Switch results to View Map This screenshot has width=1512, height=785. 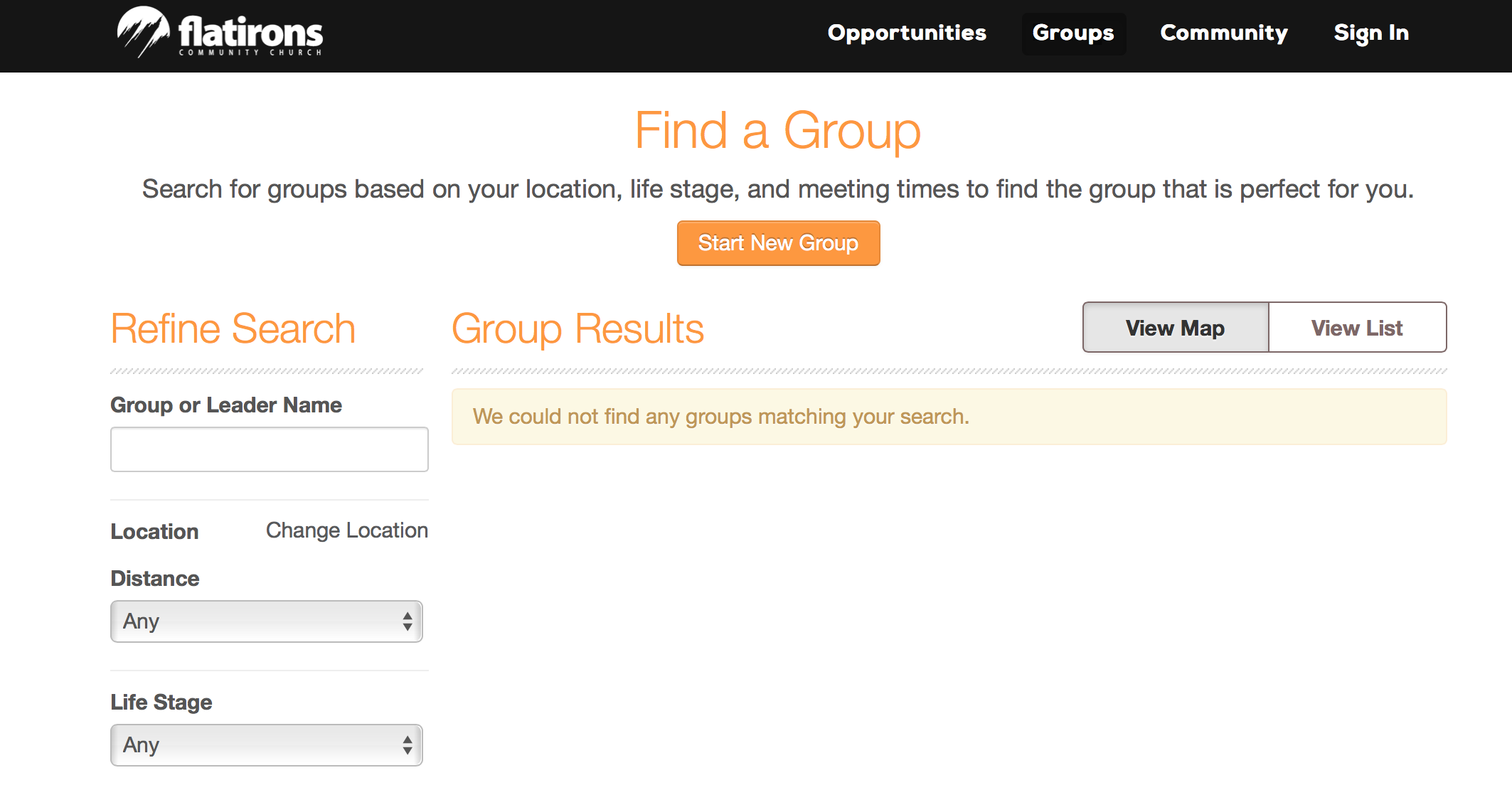[x=1175, y=328]
